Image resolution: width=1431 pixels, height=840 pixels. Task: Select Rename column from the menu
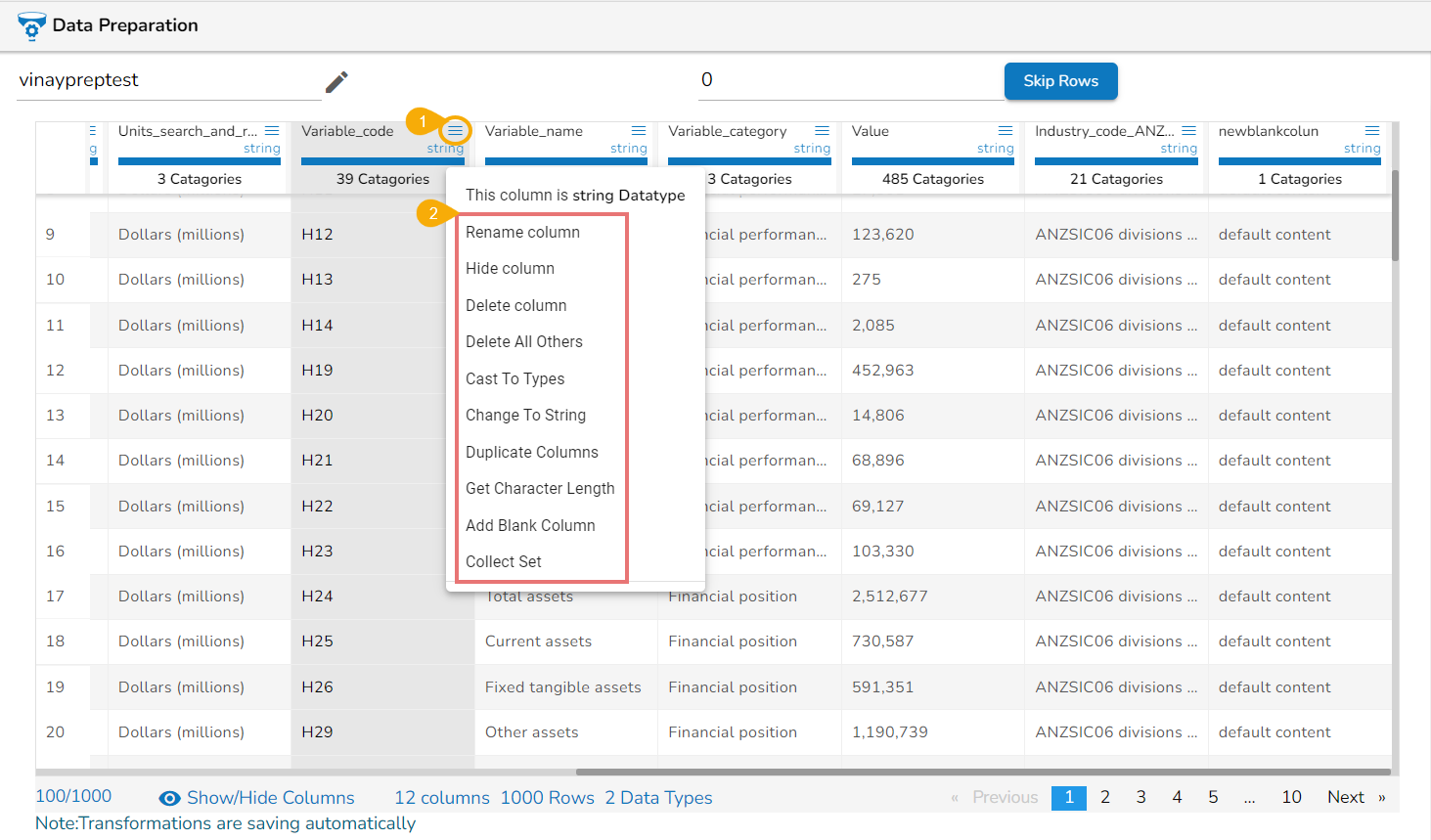(x=522, y=232)
